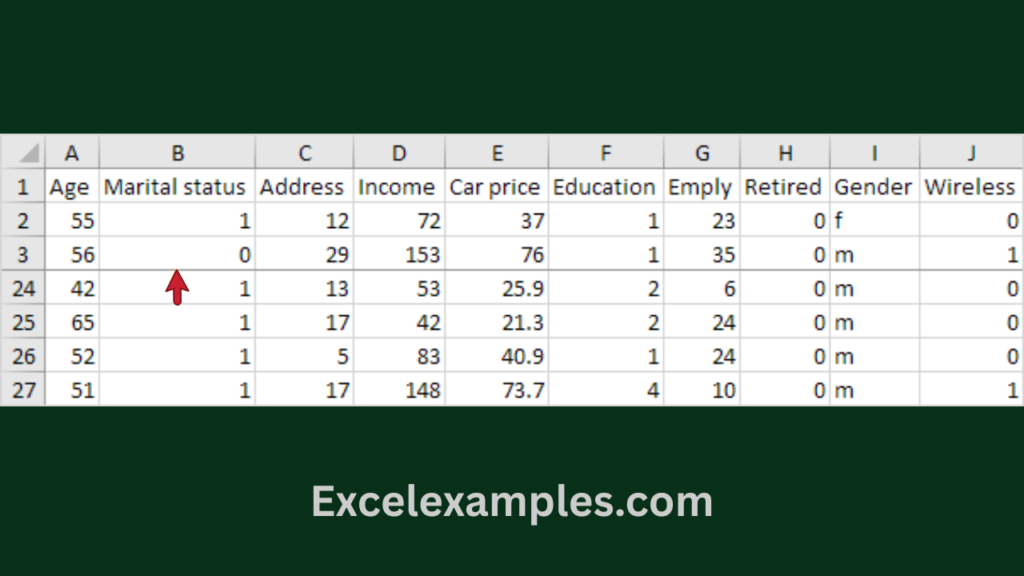Click the Select All corner triangle
Image resolution: width=1024 pixels, height=576 pixels.
pos(25,153)
